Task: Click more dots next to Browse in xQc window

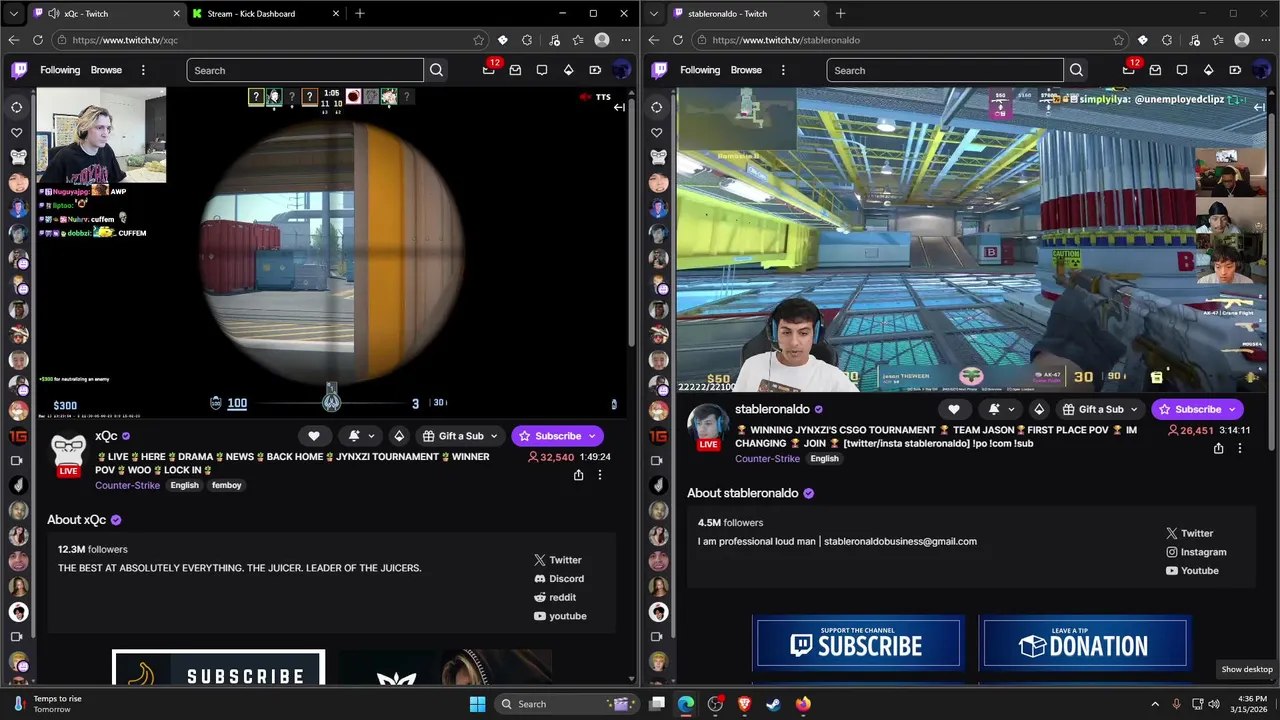Action: tap(143, 70)
